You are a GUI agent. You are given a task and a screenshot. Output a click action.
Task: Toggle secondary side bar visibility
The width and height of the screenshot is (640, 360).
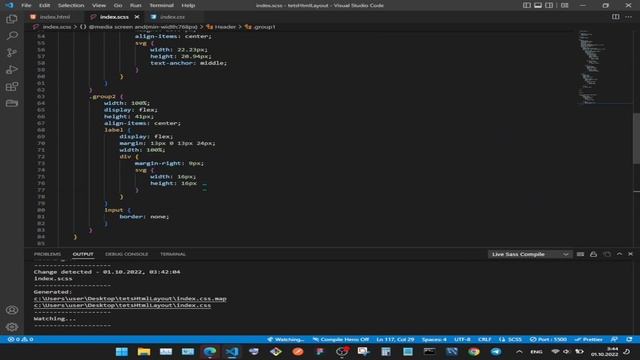click(x=549, y=5)
